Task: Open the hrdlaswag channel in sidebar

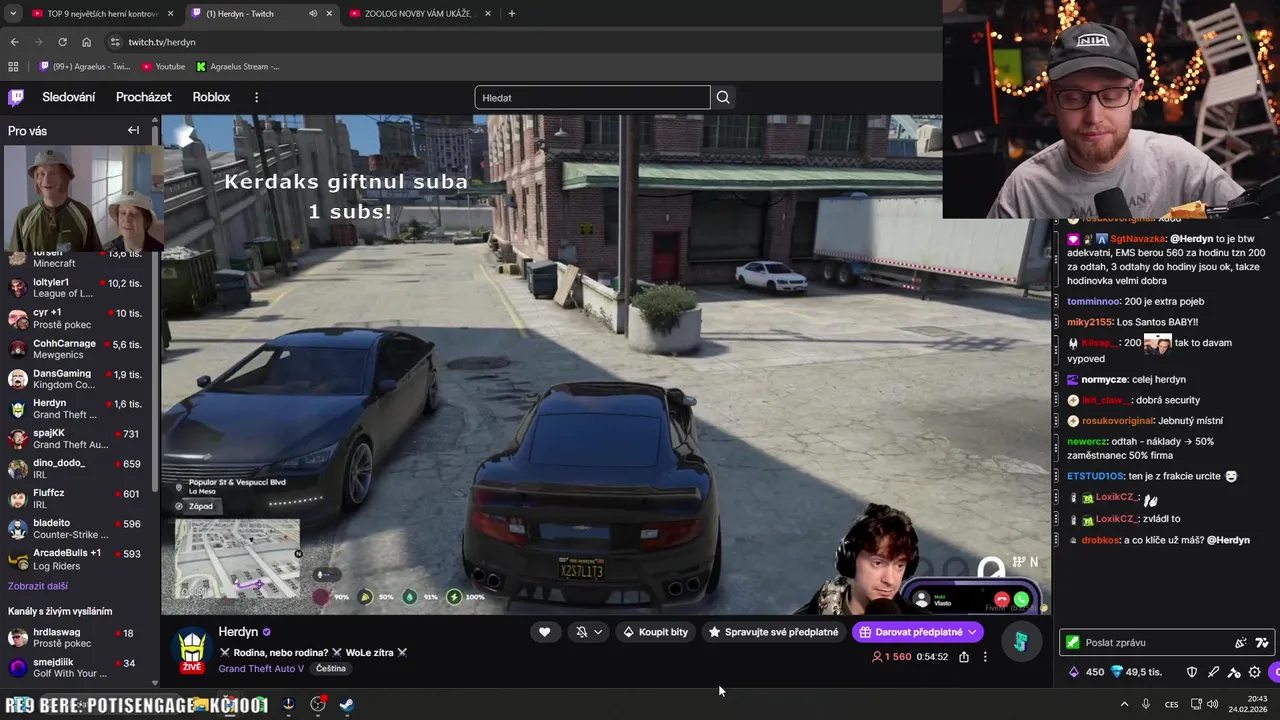Action: 78,638
